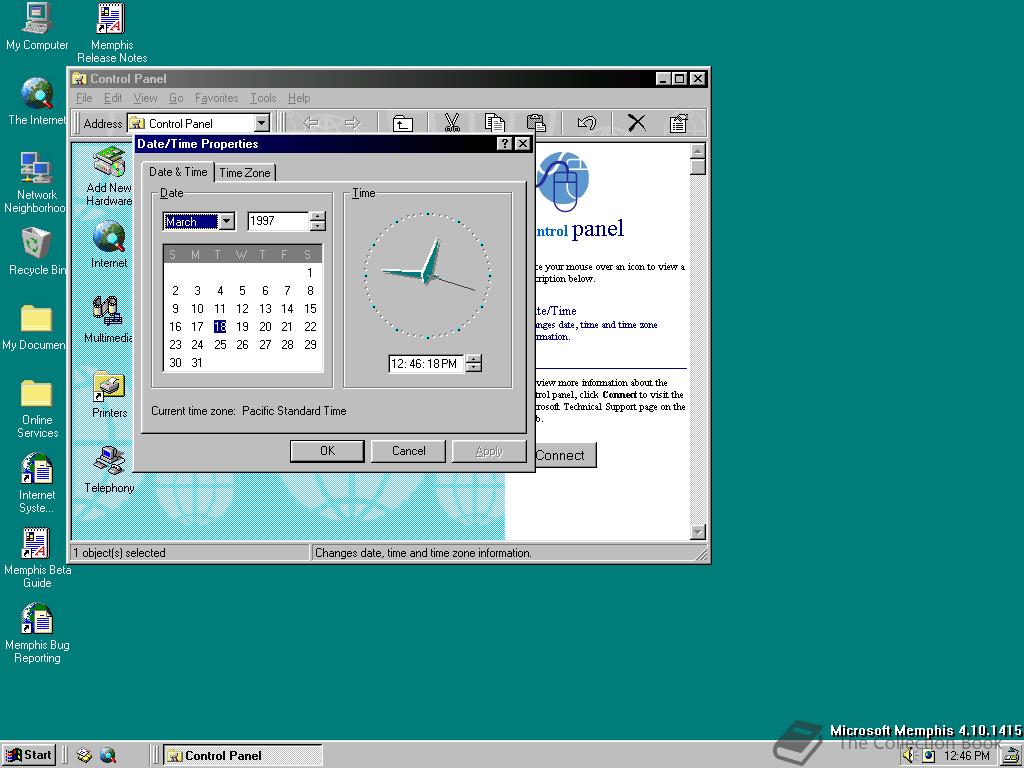
Task: Open the Go menu
Action: click(x=176, y=98)
